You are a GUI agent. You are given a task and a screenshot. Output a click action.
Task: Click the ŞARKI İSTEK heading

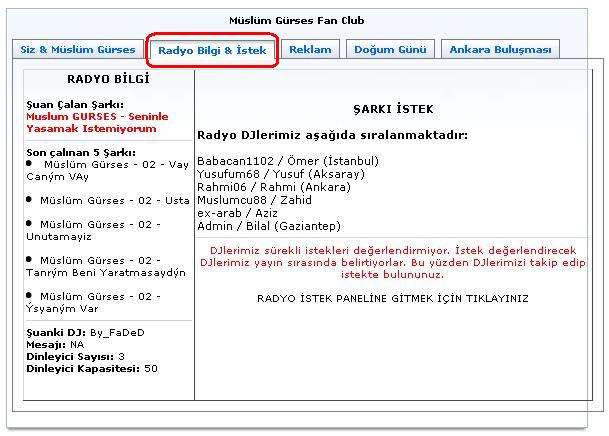pyautogui.click(x=393, y=109)
